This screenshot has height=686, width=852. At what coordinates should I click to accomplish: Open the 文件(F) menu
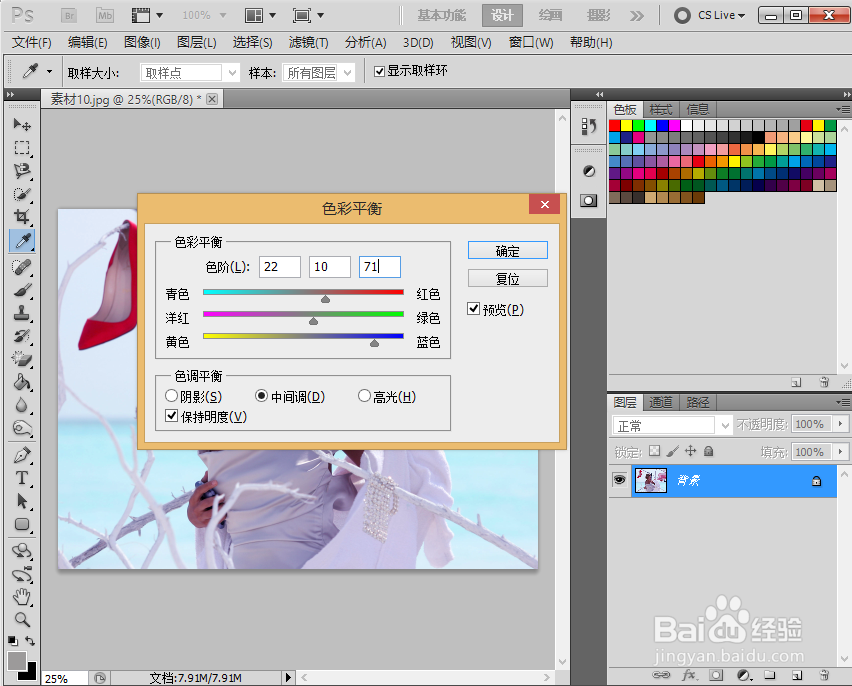click(32, 42)
